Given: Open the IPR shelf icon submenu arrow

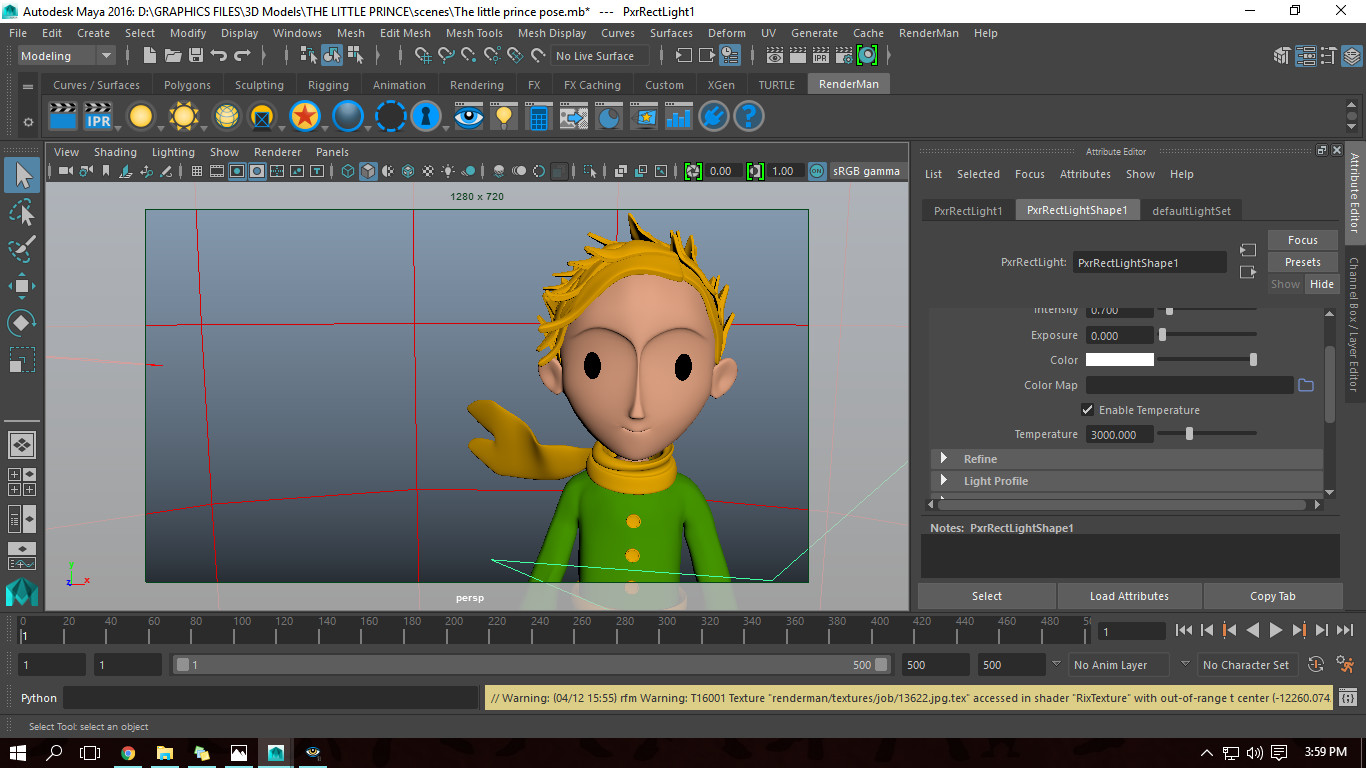Looking at the screenshot, I should (x=117, y=129).
